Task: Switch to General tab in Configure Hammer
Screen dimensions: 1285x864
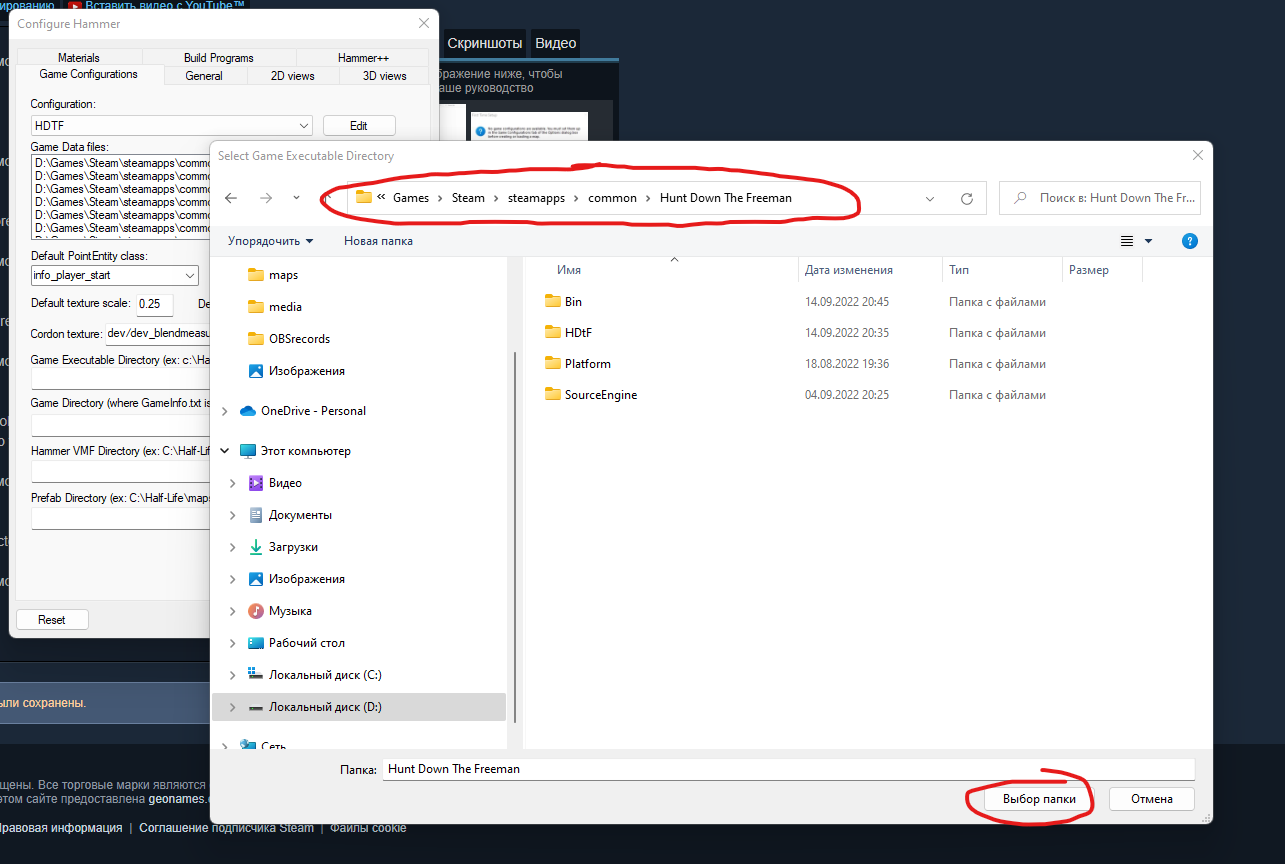Action: click(x=204, y=76)
